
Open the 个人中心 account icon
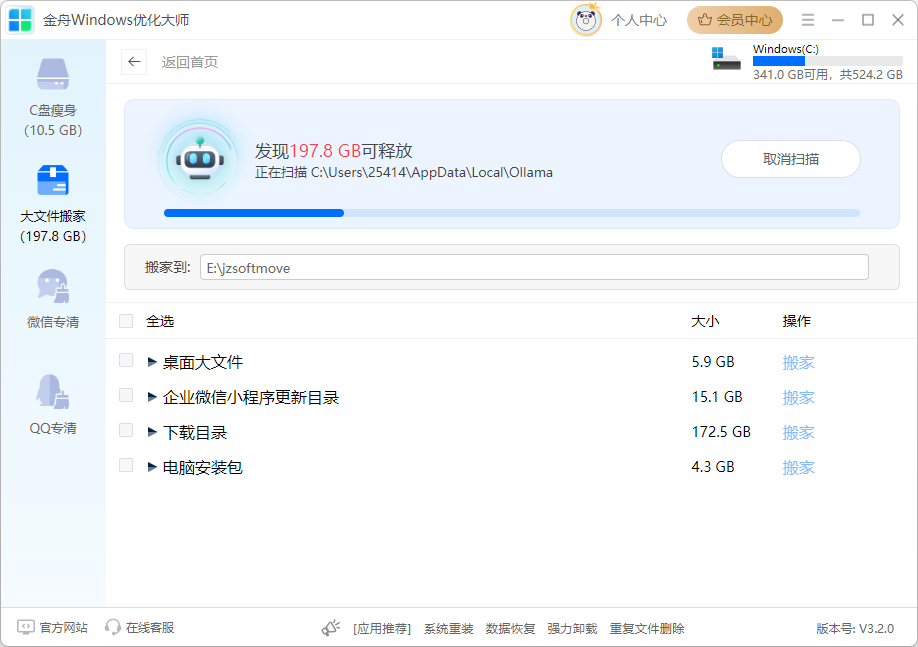(x=585, y=19)
